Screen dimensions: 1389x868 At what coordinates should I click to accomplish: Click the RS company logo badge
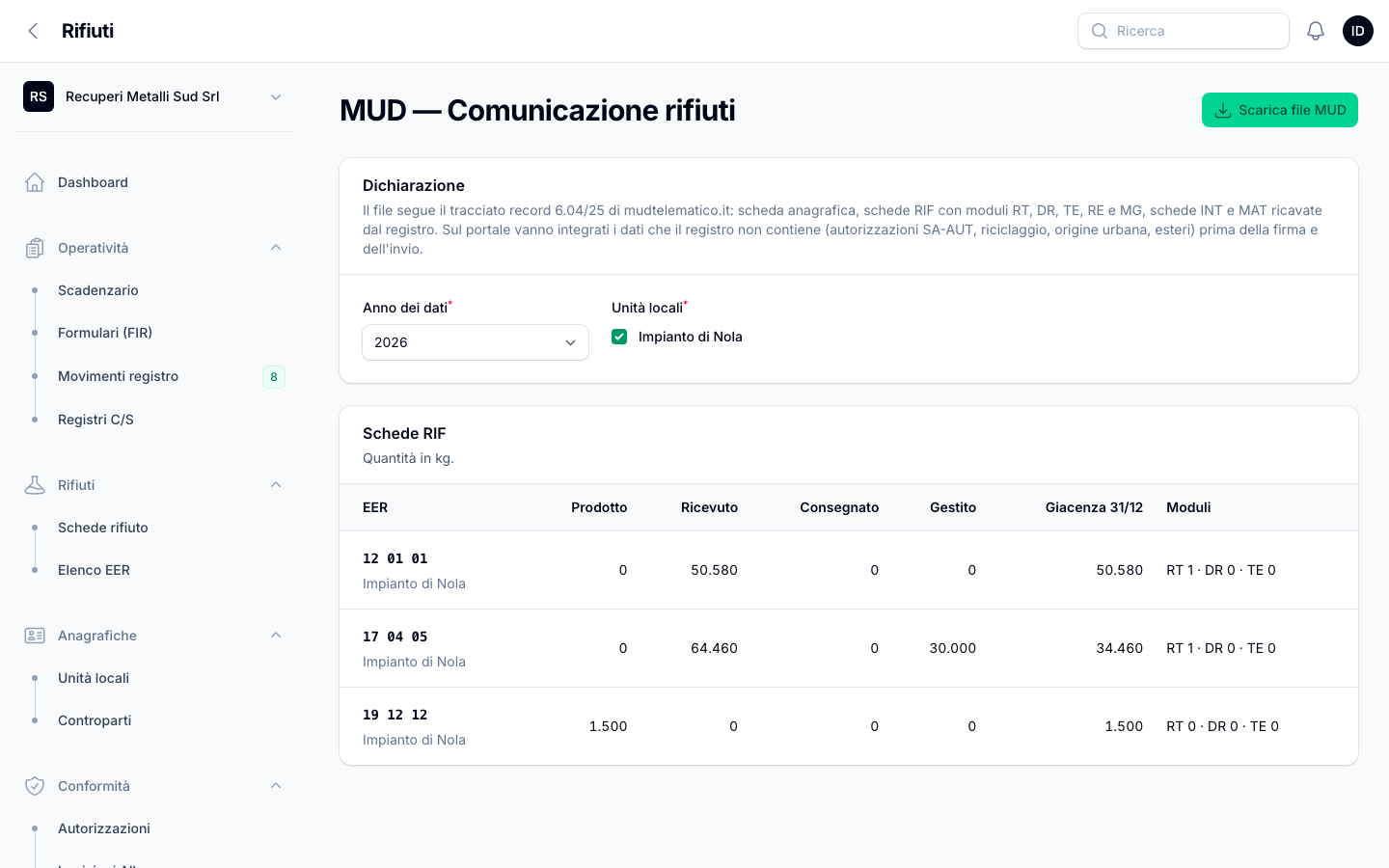click(39, 96)
